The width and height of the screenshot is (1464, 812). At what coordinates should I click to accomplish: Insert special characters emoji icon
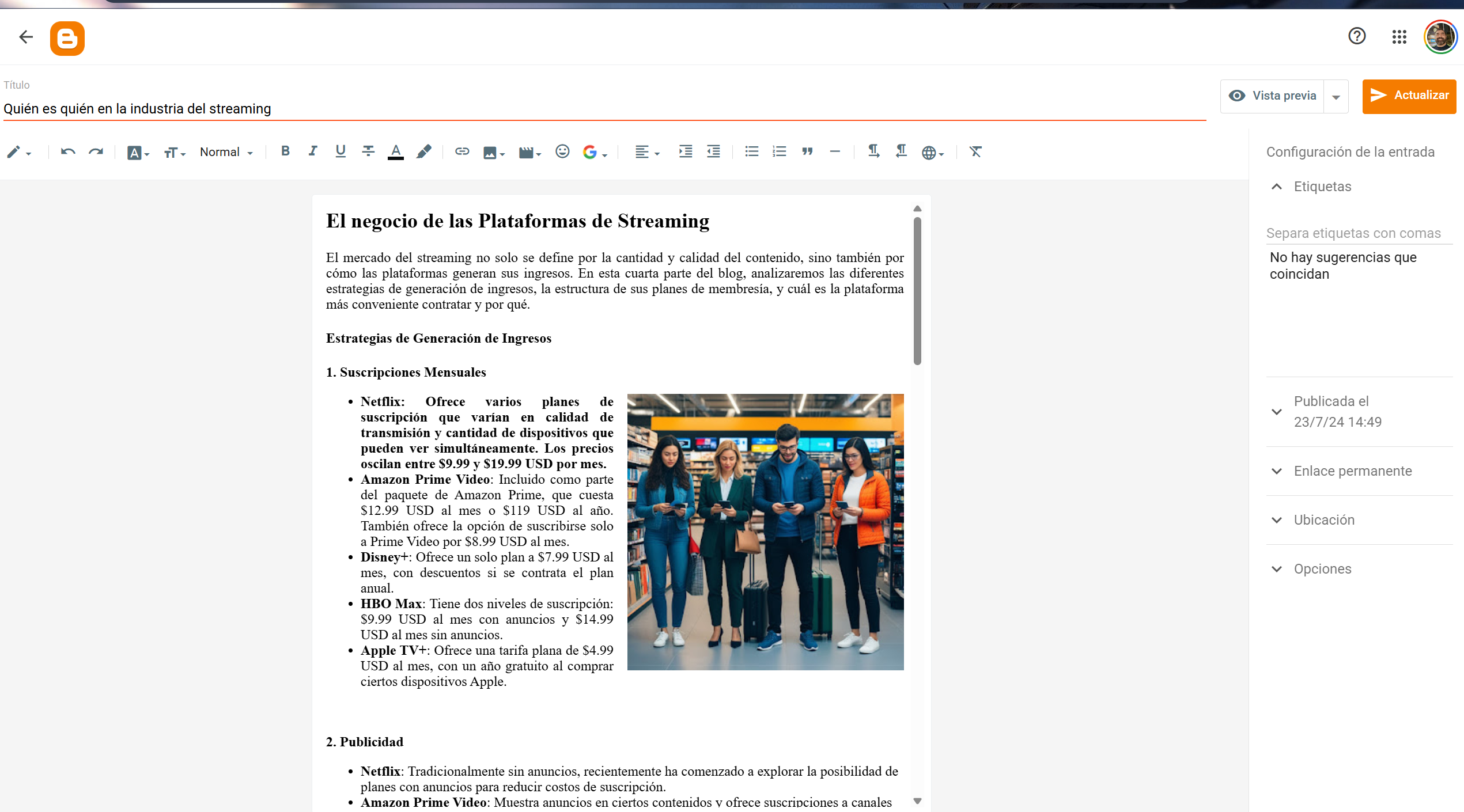tap(562, 151)
